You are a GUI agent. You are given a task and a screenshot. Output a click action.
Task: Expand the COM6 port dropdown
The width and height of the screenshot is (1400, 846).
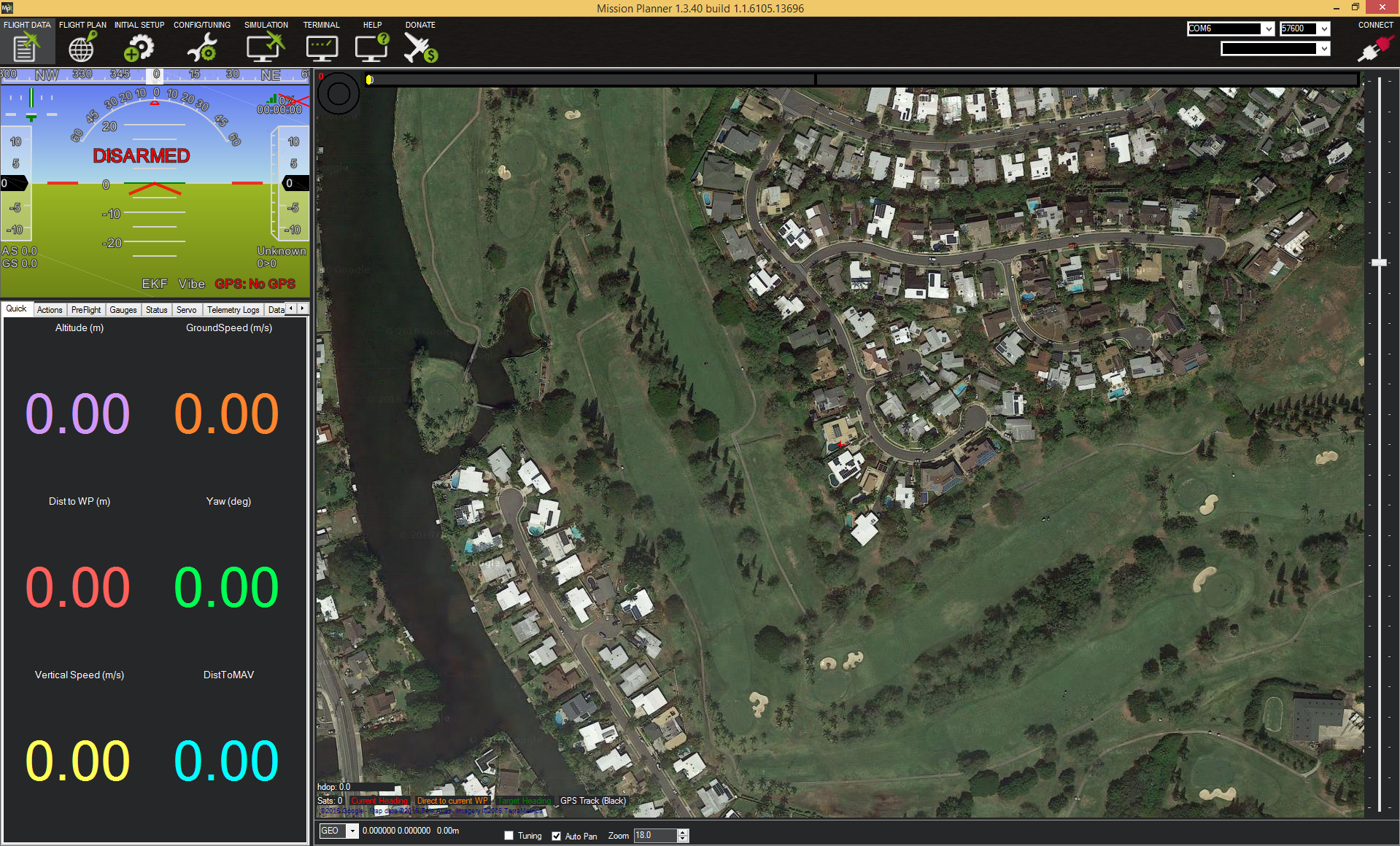pos(1269,28)
